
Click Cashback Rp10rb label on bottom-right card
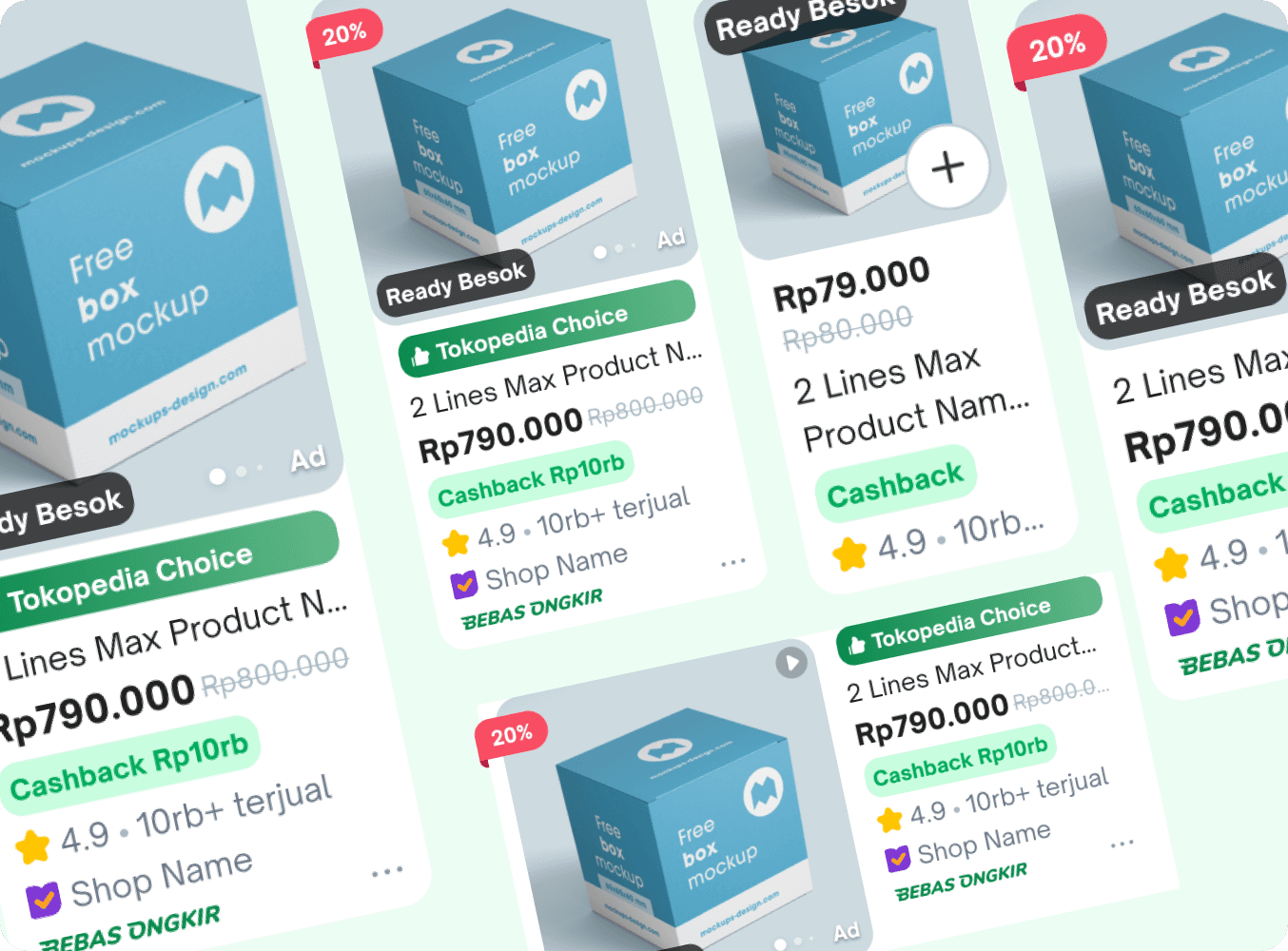pos(961,761)
